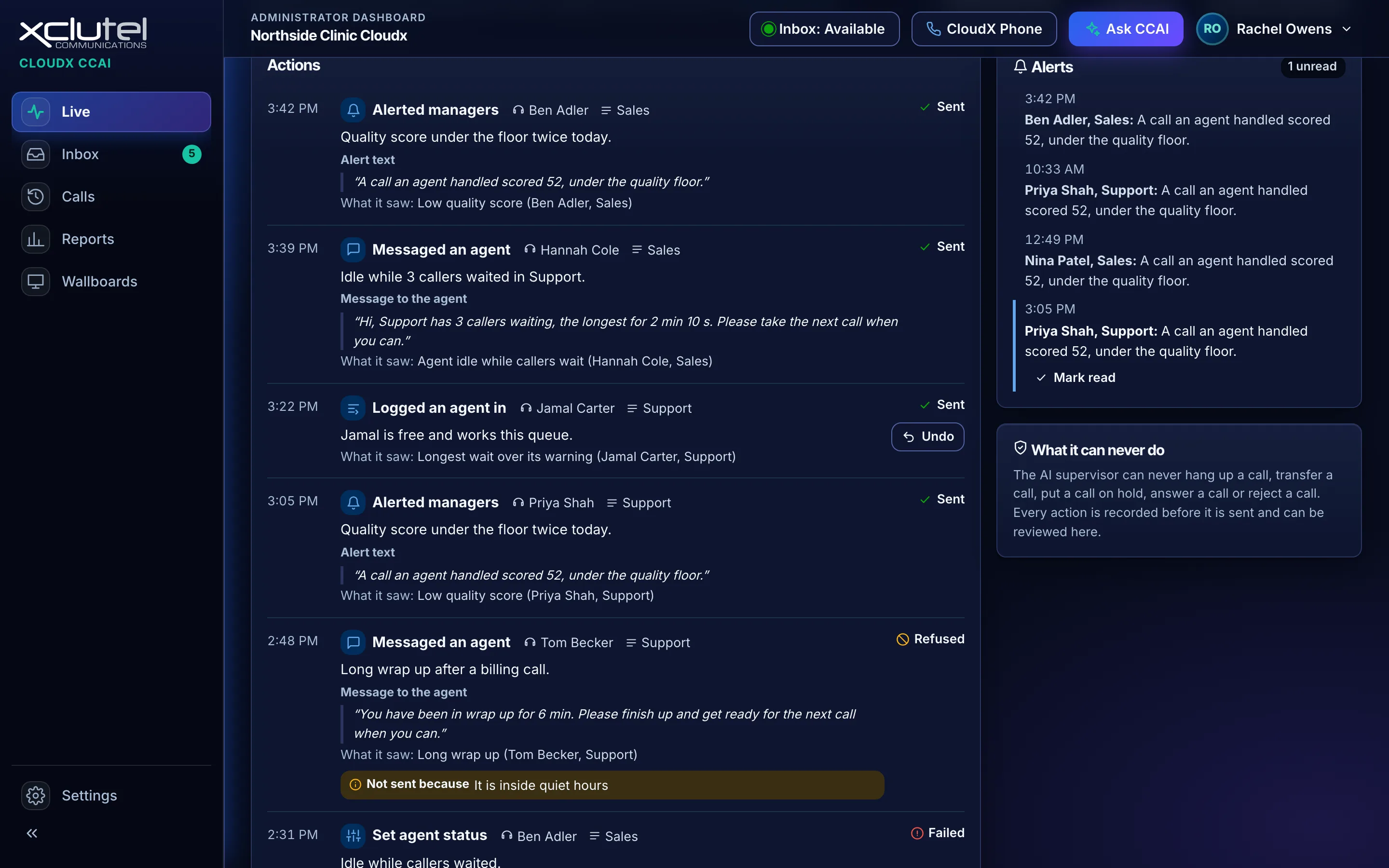
Task: Click the Alerts panel bell icon
Action: click(1020, 67)
